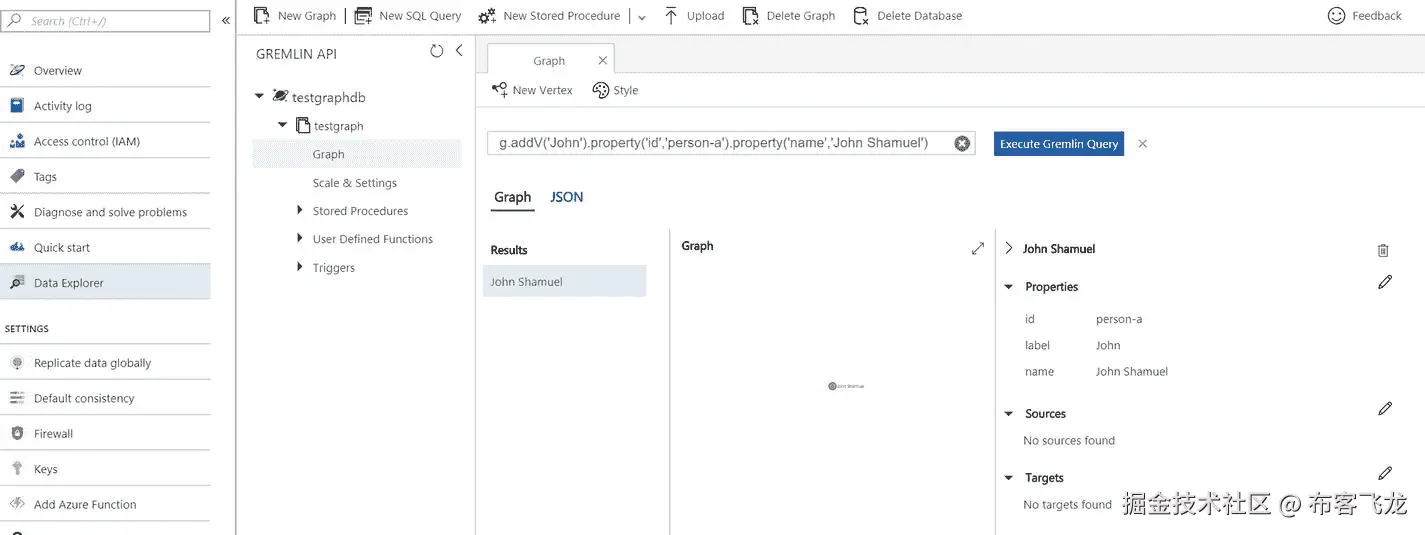Edit Sources with the pencil icon
1425x535 pixels.
pyautogui.click(x=1385, y=408)
